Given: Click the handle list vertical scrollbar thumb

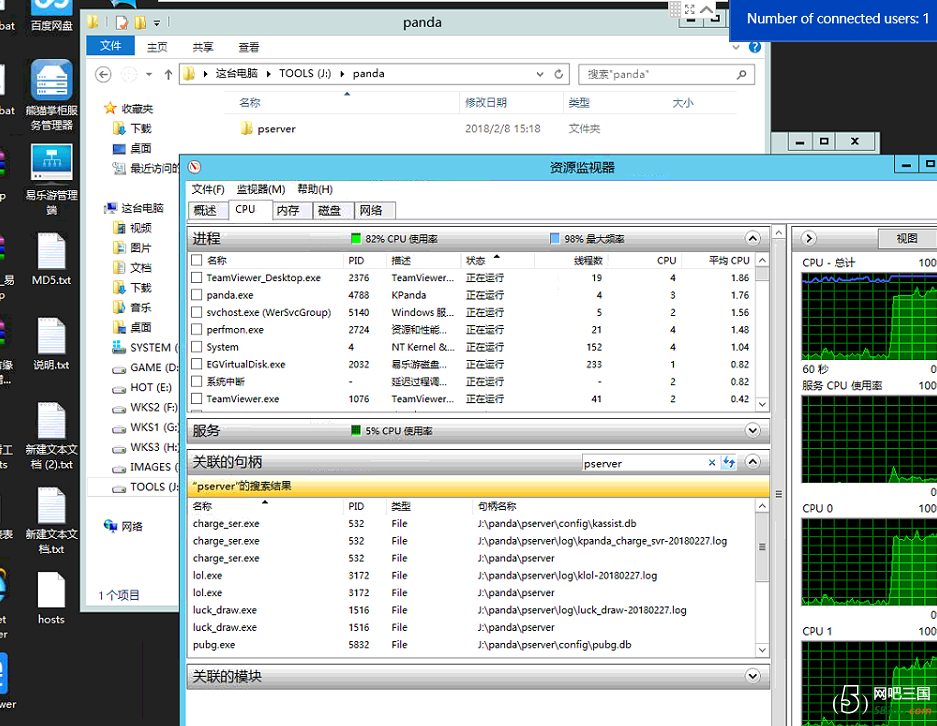Looking at the screenshot, I should [762, 547].
